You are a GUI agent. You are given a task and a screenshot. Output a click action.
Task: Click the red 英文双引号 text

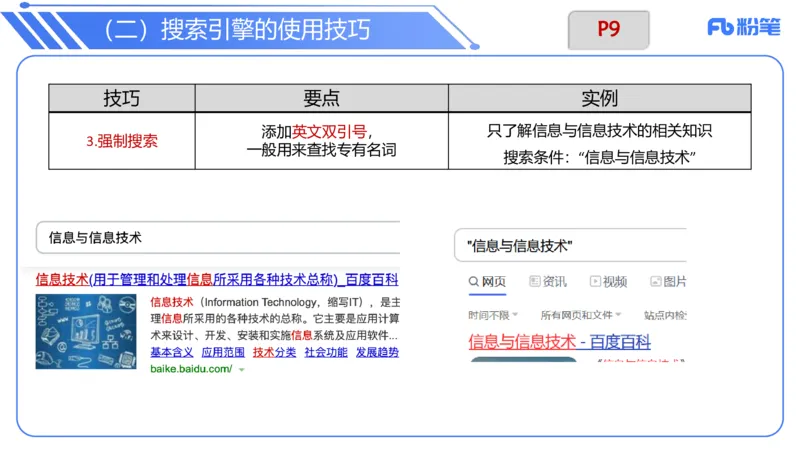click(329, 132)
